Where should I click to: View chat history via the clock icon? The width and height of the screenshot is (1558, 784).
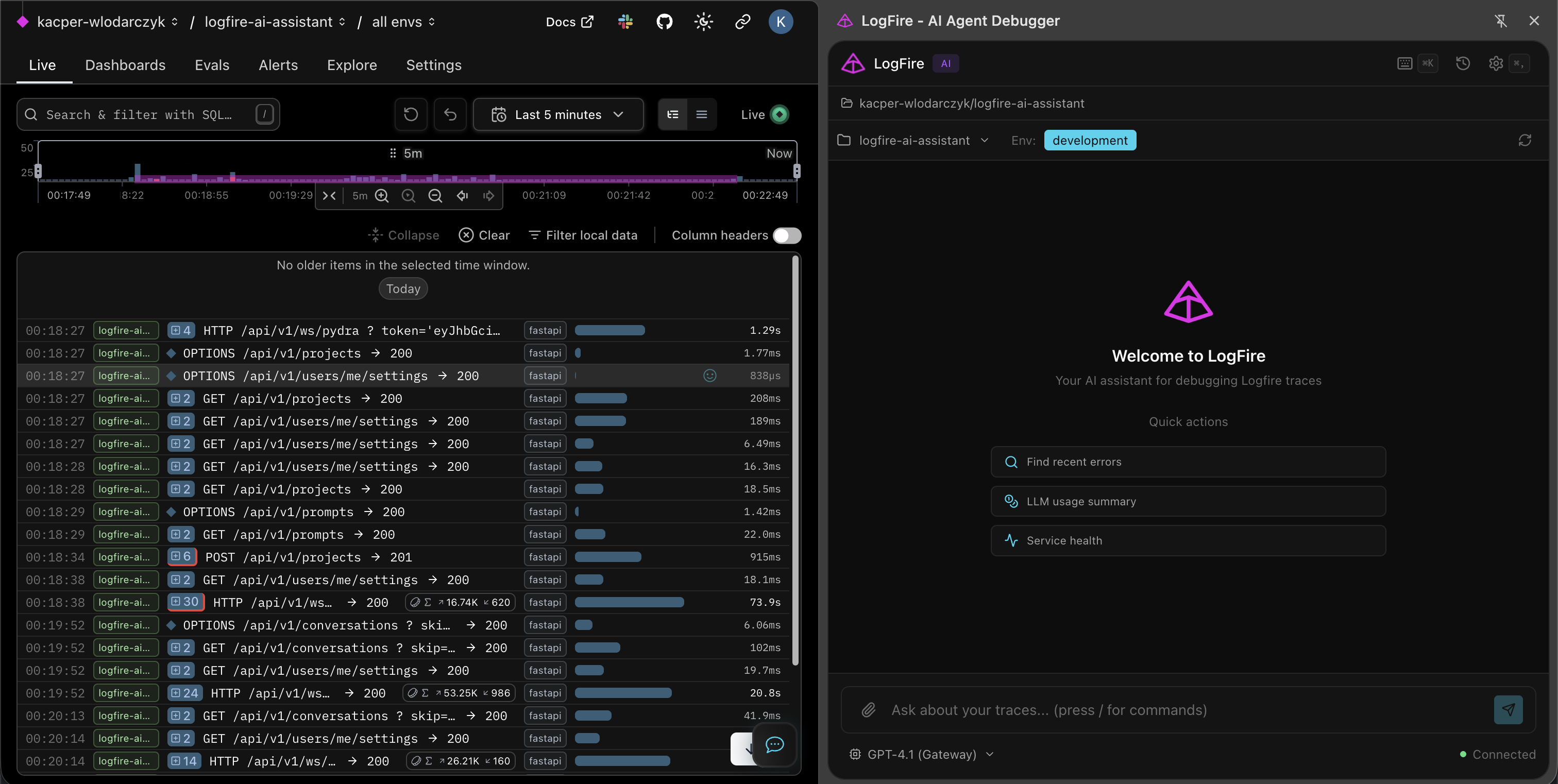[x=1463, y=63]
